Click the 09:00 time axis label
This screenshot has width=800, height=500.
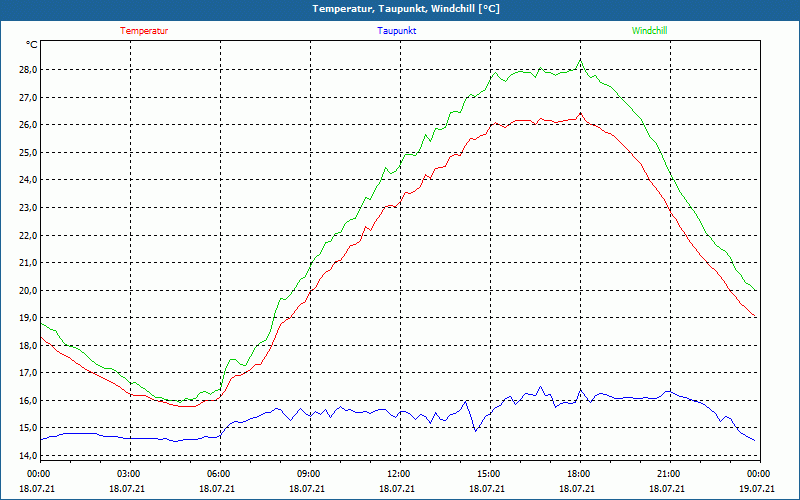tap(308, 474)
